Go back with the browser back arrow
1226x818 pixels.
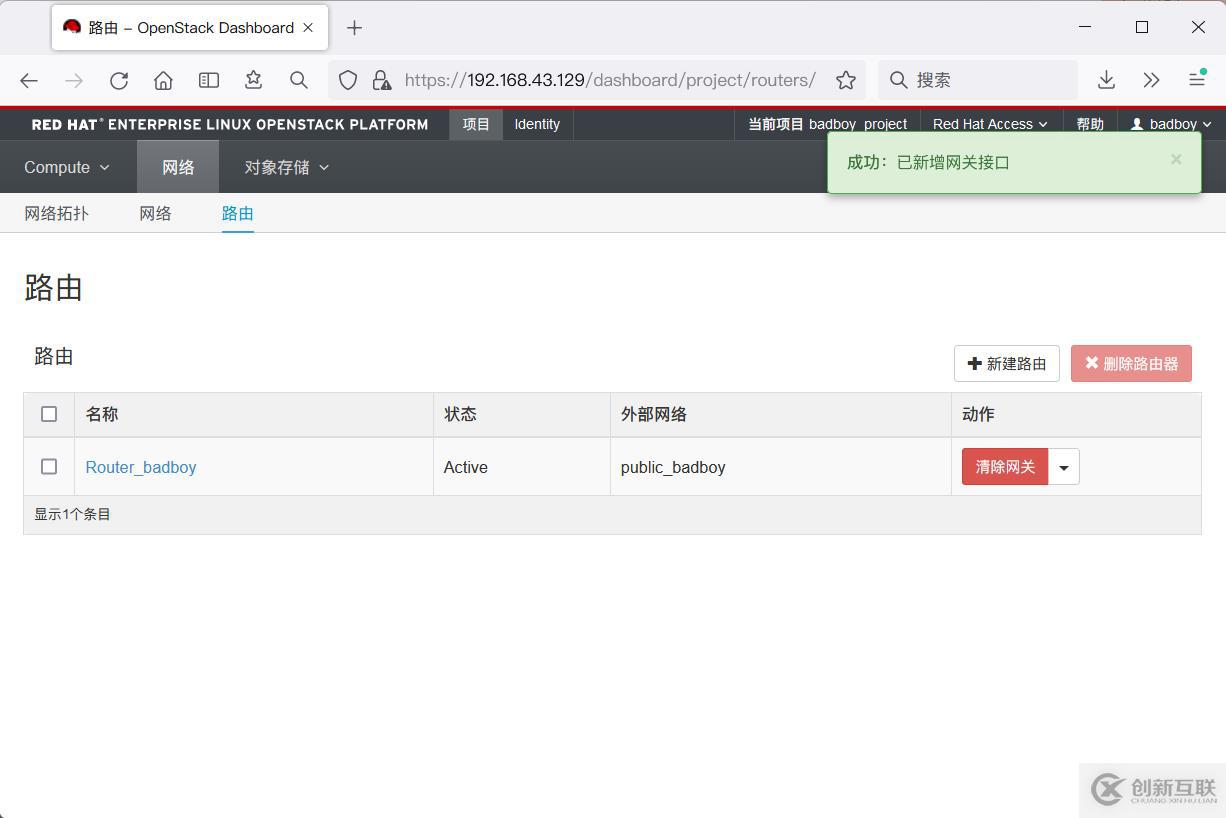(29, 80)
